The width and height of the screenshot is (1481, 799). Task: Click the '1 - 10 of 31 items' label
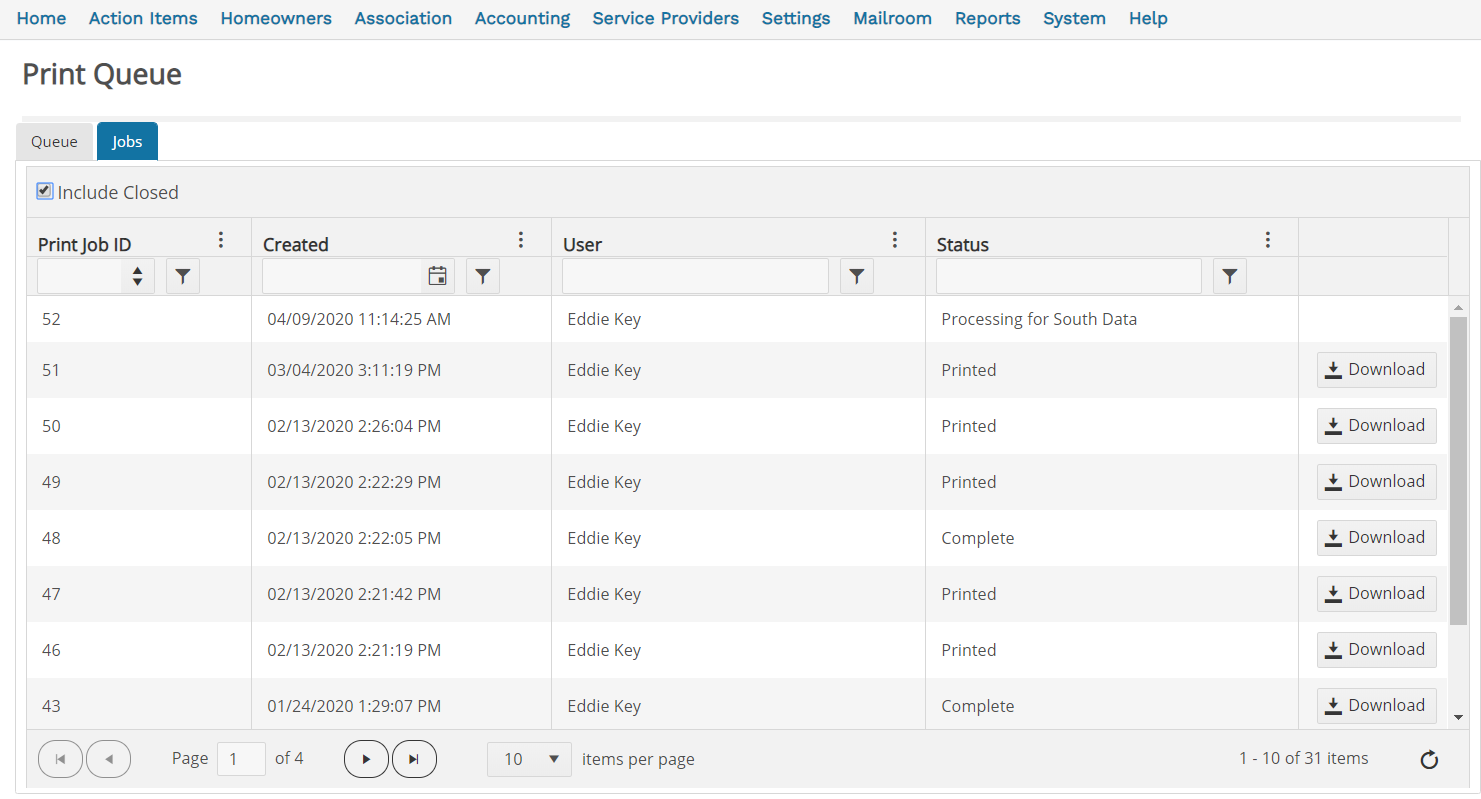[1304, 759]
